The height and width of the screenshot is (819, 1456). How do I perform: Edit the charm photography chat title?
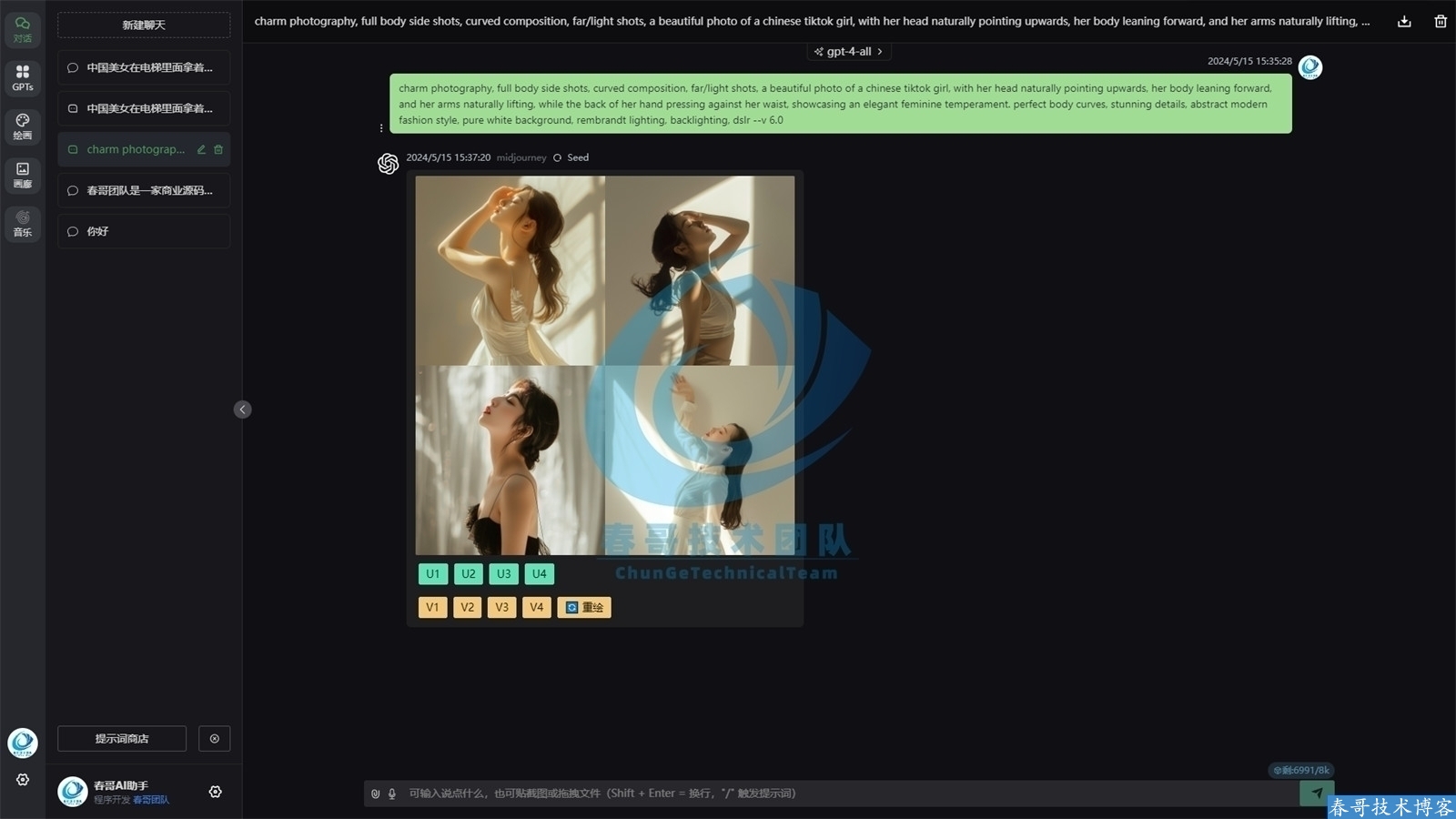click(201, 149)
